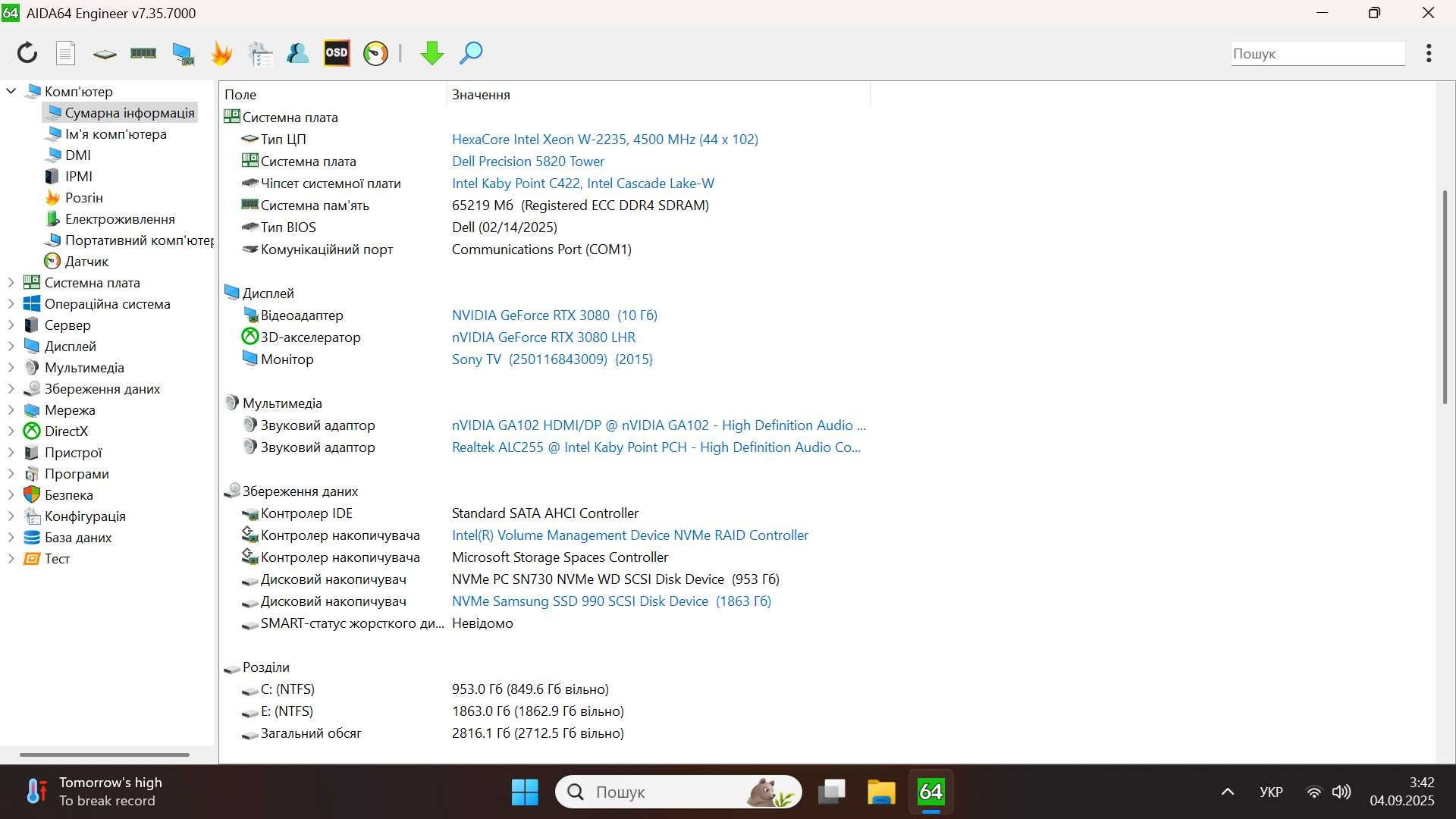Open NVMe Samsung SSD 990 link
This screenshot has width=1456, height=819.
pos(611,601)
